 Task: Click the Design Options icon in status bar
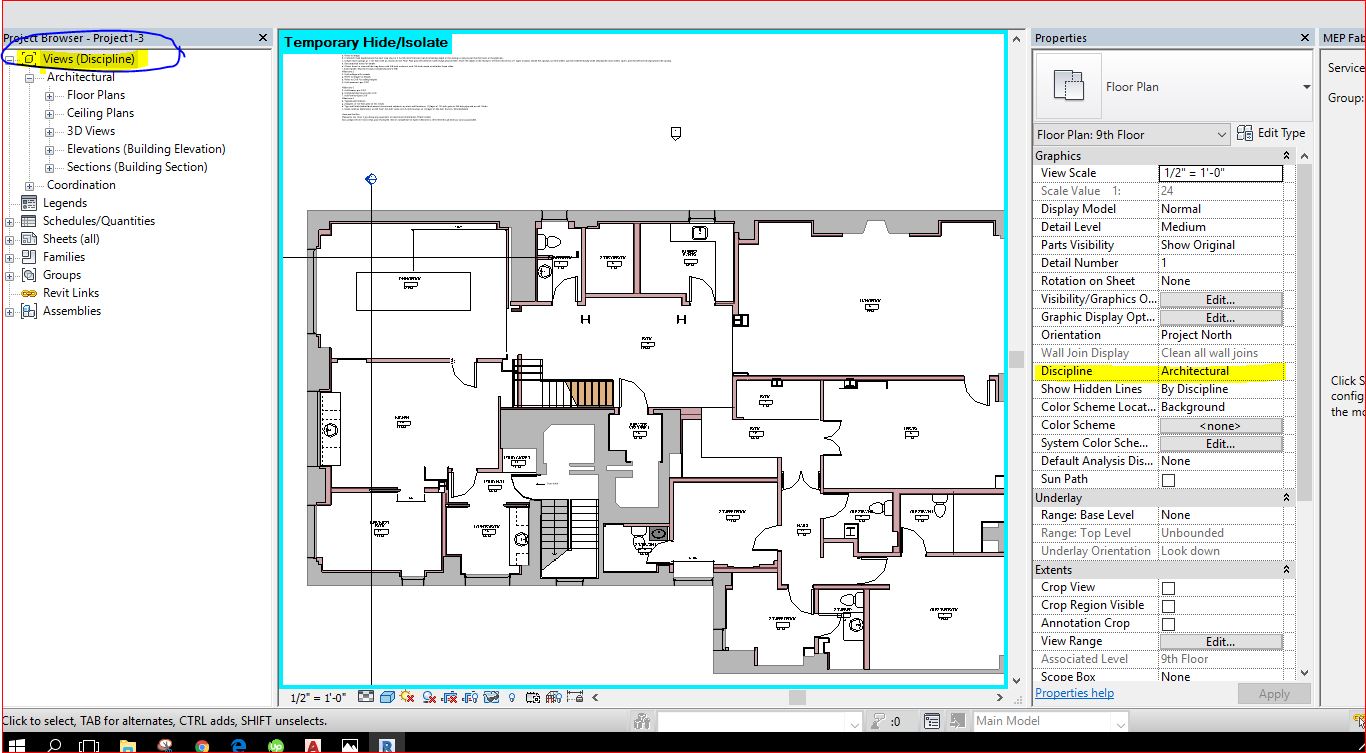coord(932,721)
